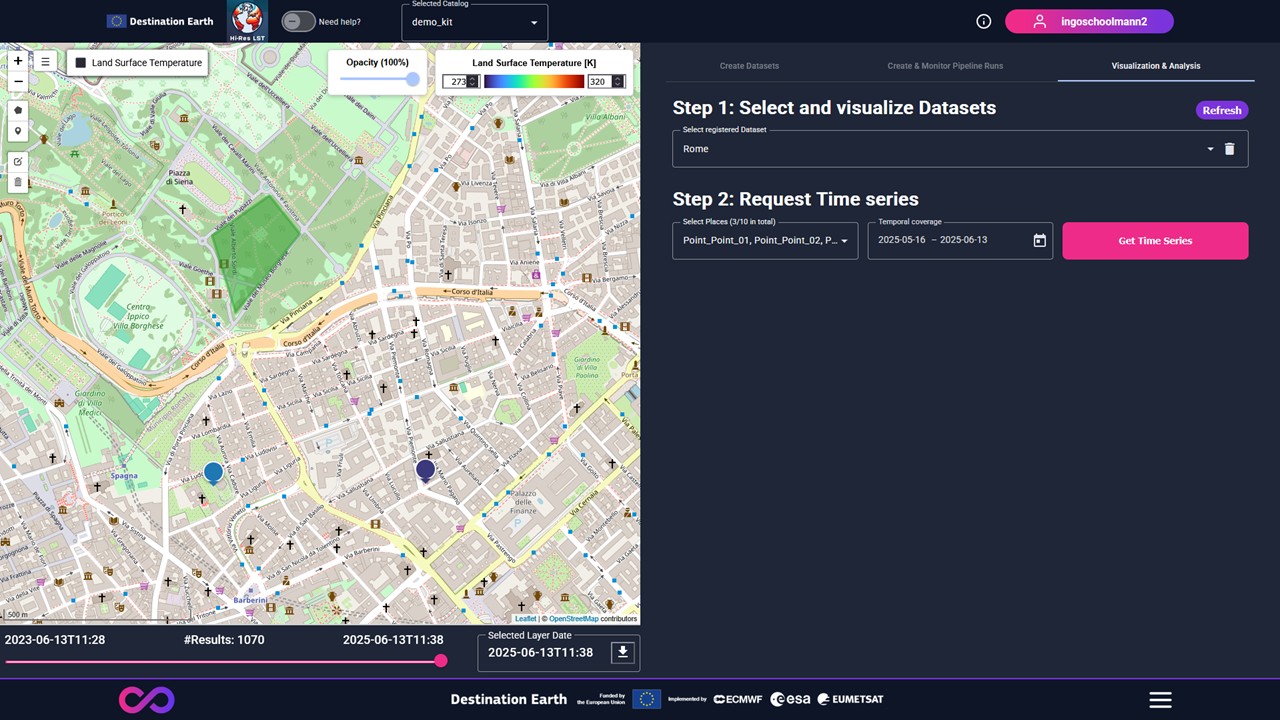
Task: Switch to the Create Datasets tab
Action: point(749,66)
